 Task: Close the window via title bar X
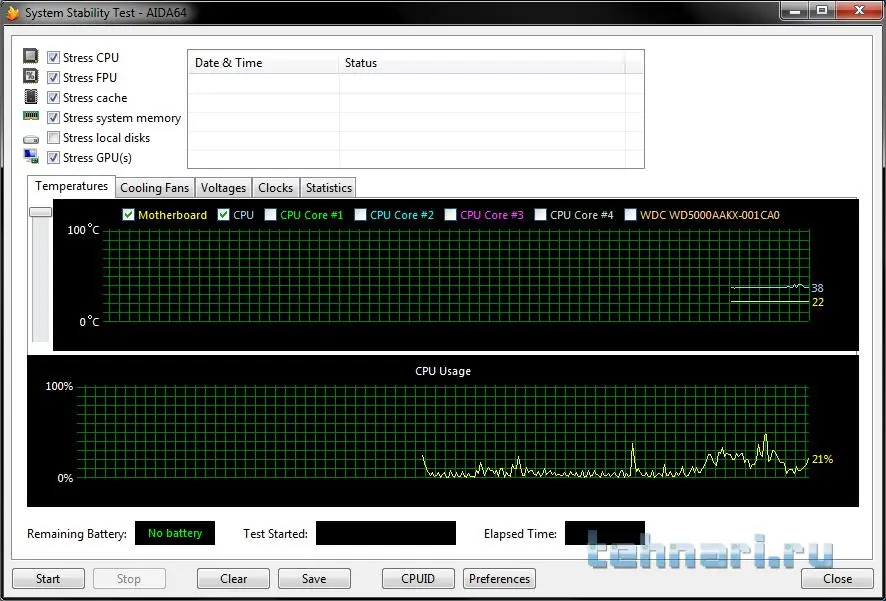859,10
